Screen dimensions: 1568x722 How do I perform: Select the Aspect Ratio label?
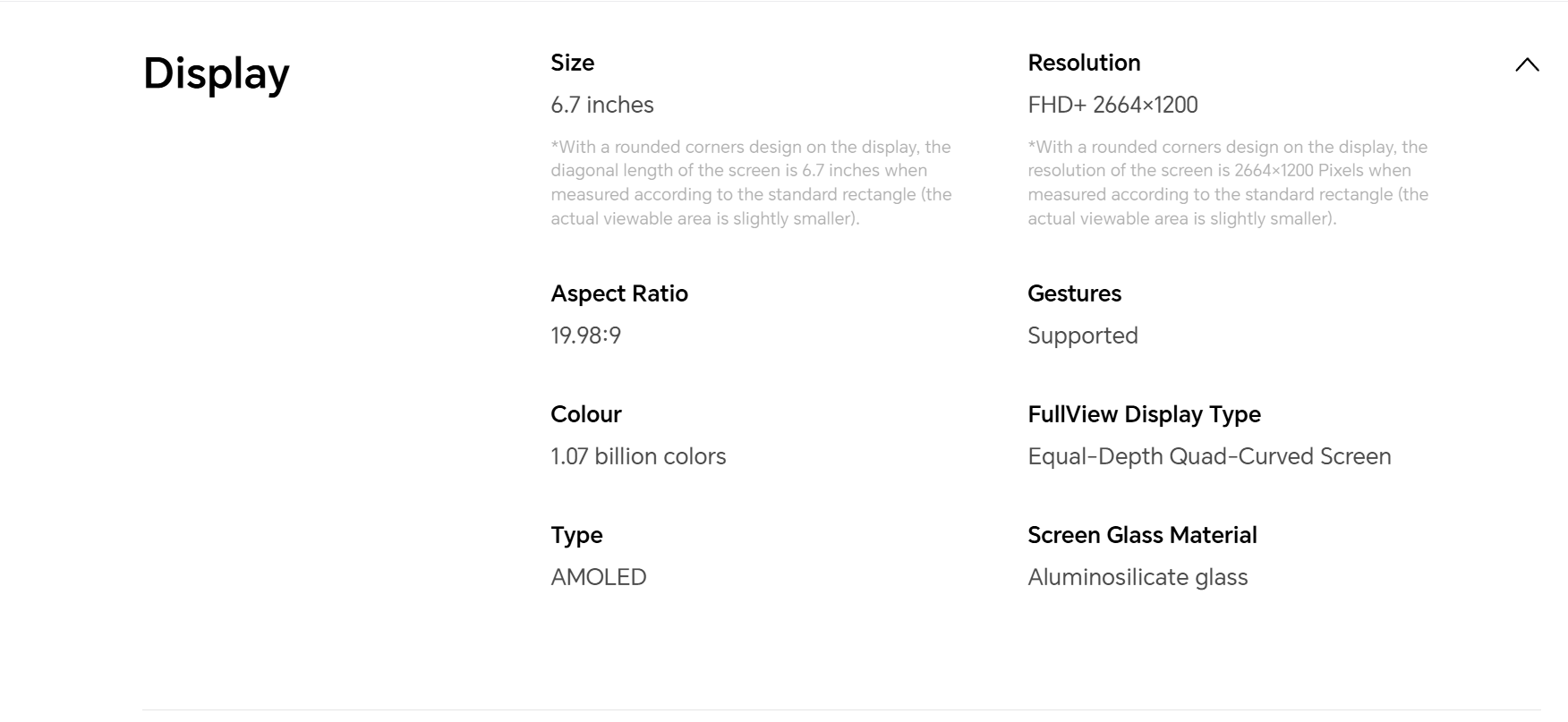619,293
